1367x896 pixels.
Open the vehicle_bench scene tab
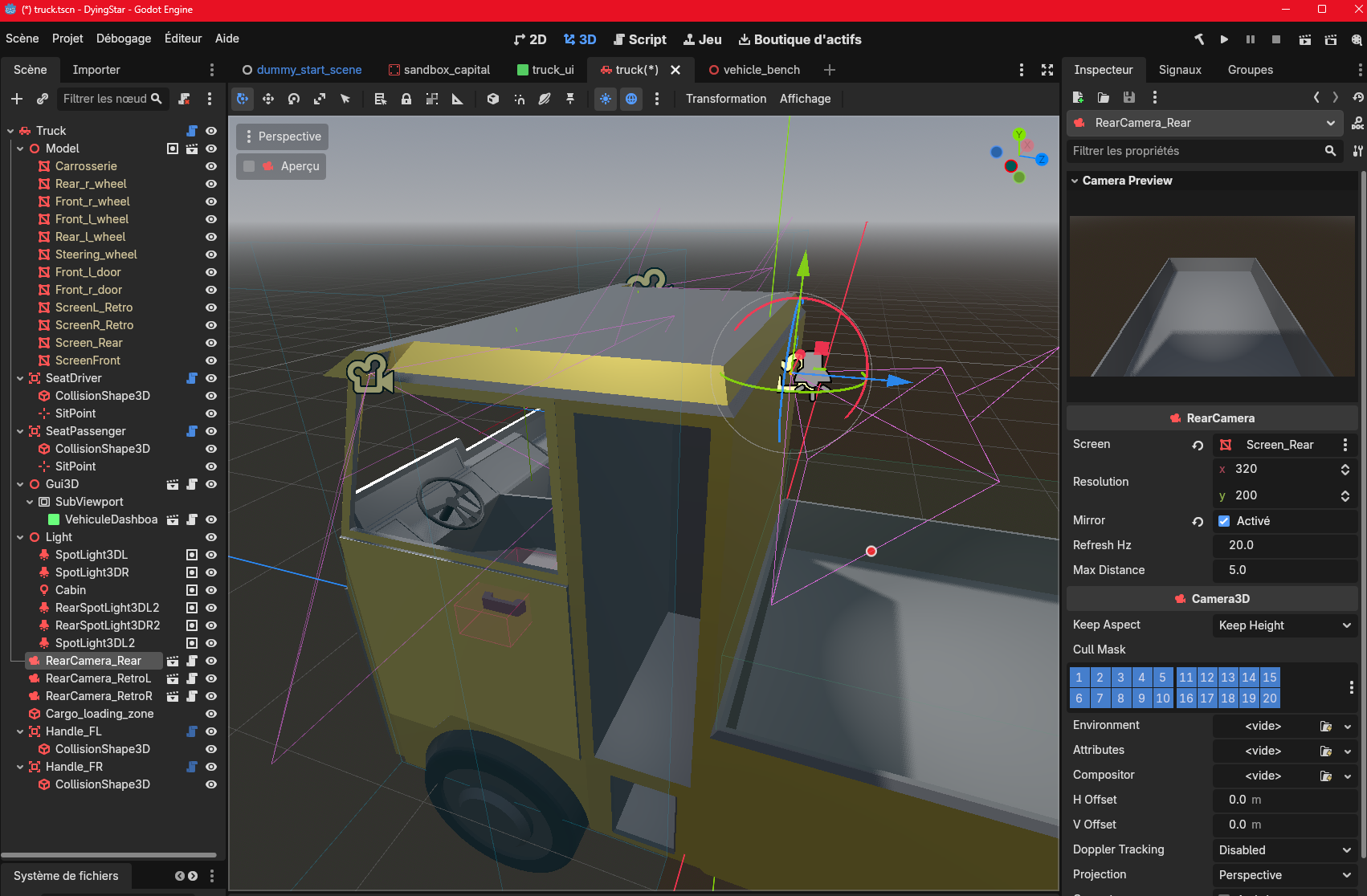pos(754,70)
